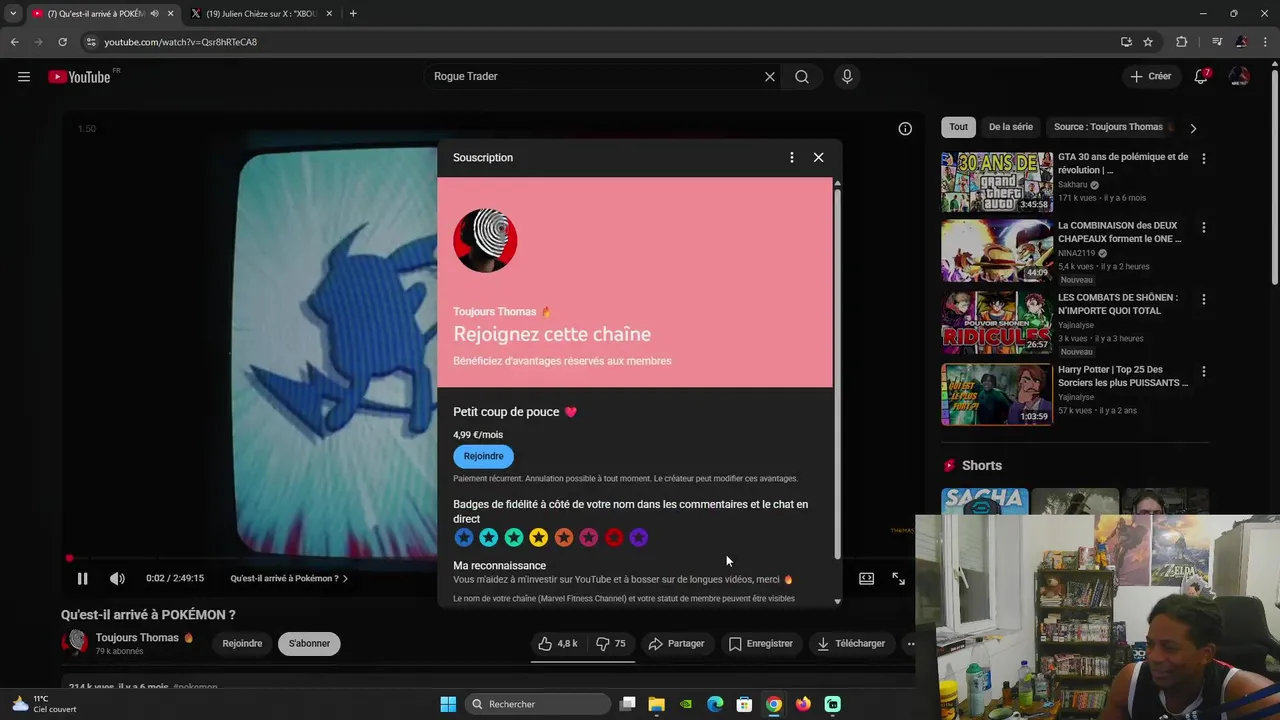1280x720 pixels.
Task: Click the Windows taskbar Rechercher box
Action: 539,704
